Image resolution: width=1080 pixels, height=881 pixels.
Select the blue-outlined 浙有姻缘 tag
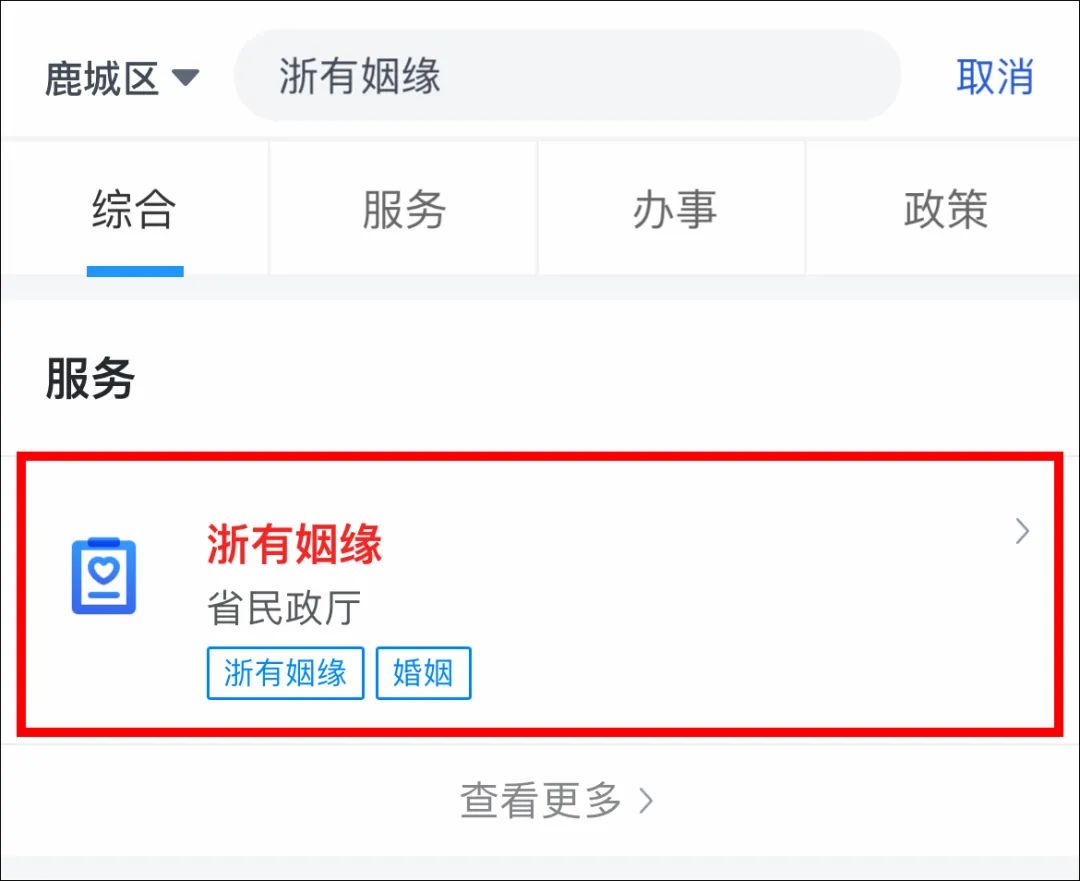285,673
